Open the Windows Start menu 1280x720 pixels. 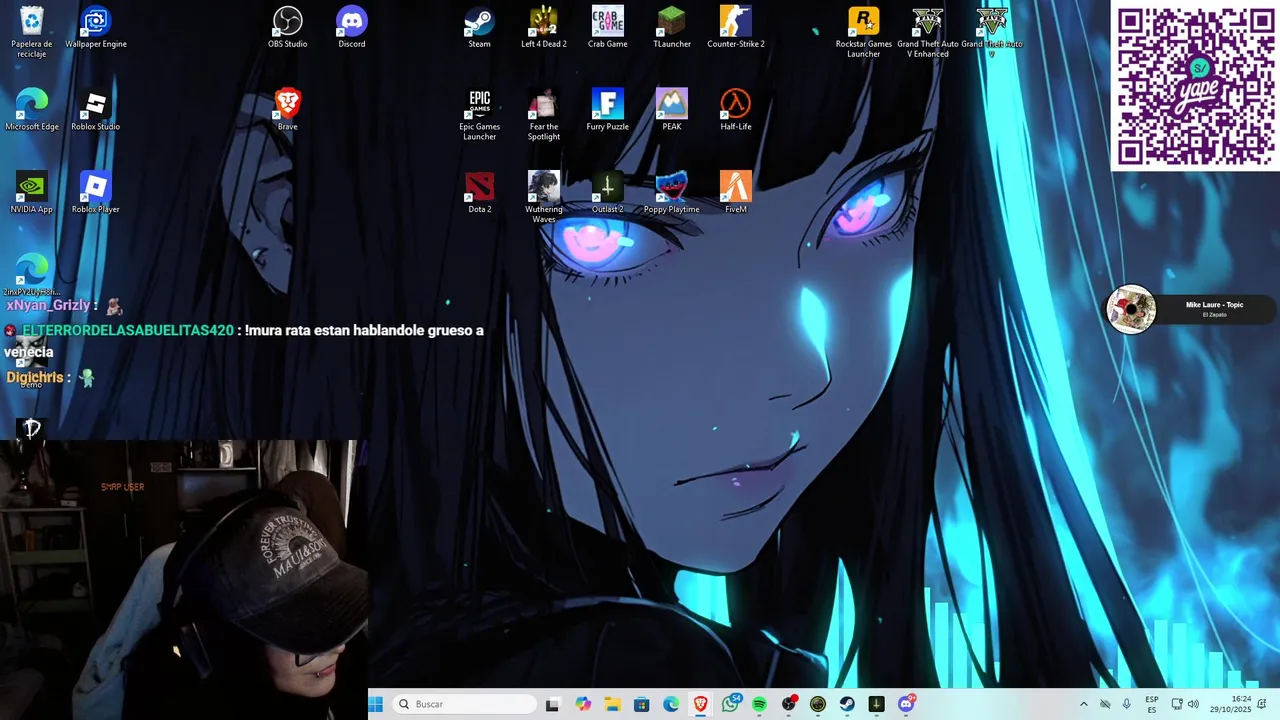click(x=376, y=704)
